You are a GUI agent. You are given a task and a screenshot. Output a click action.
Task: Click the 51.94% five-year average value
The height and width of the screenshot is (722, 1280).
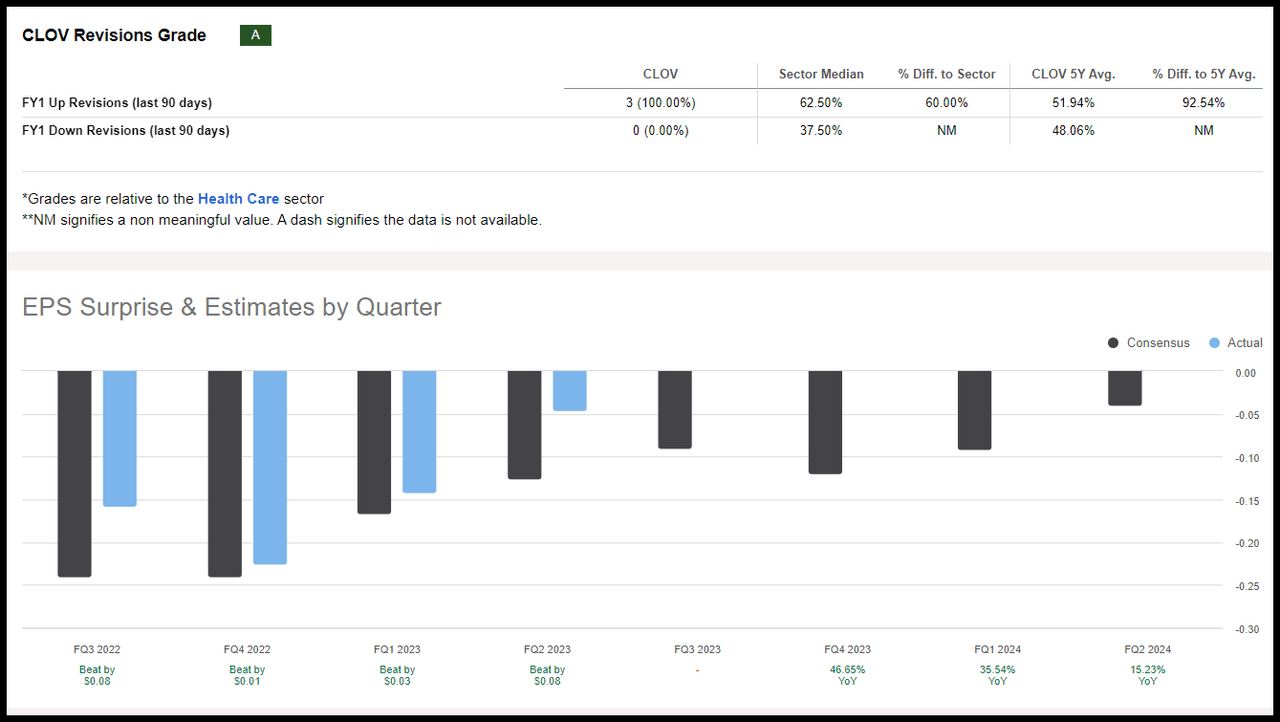click(x=1073, y=102)
